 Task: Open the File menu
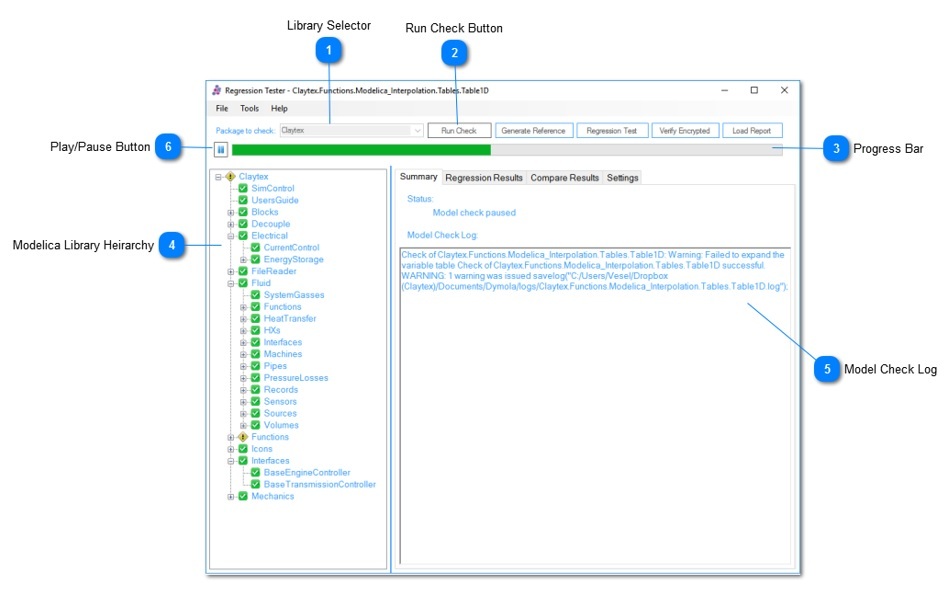[222, 109]
